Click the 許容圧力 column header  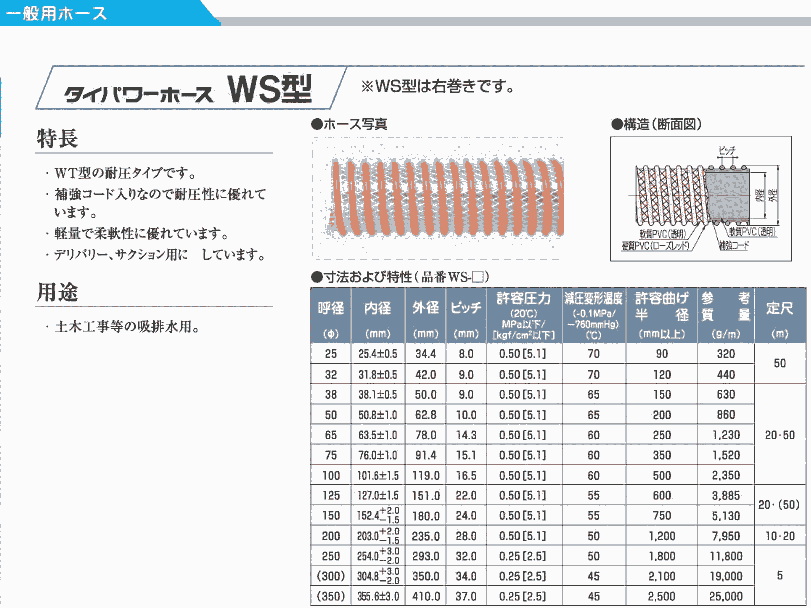pyautogui.click(x=524, y=315)
